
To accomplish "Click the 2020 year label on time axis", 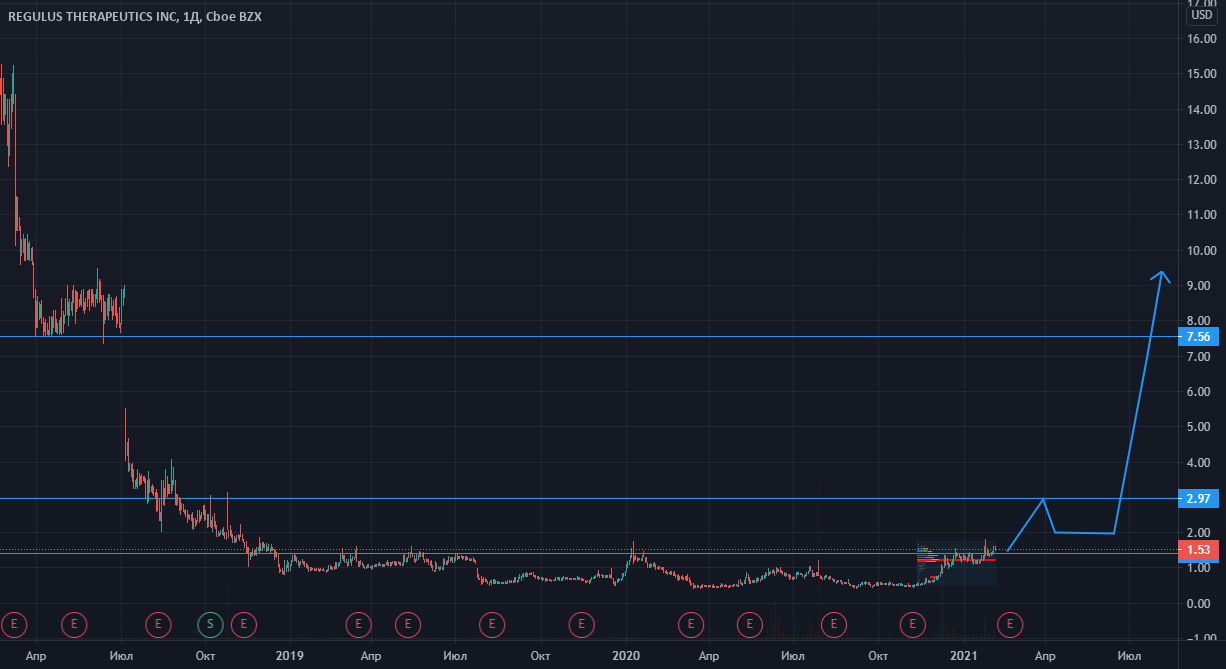I will tap(625, 656).
